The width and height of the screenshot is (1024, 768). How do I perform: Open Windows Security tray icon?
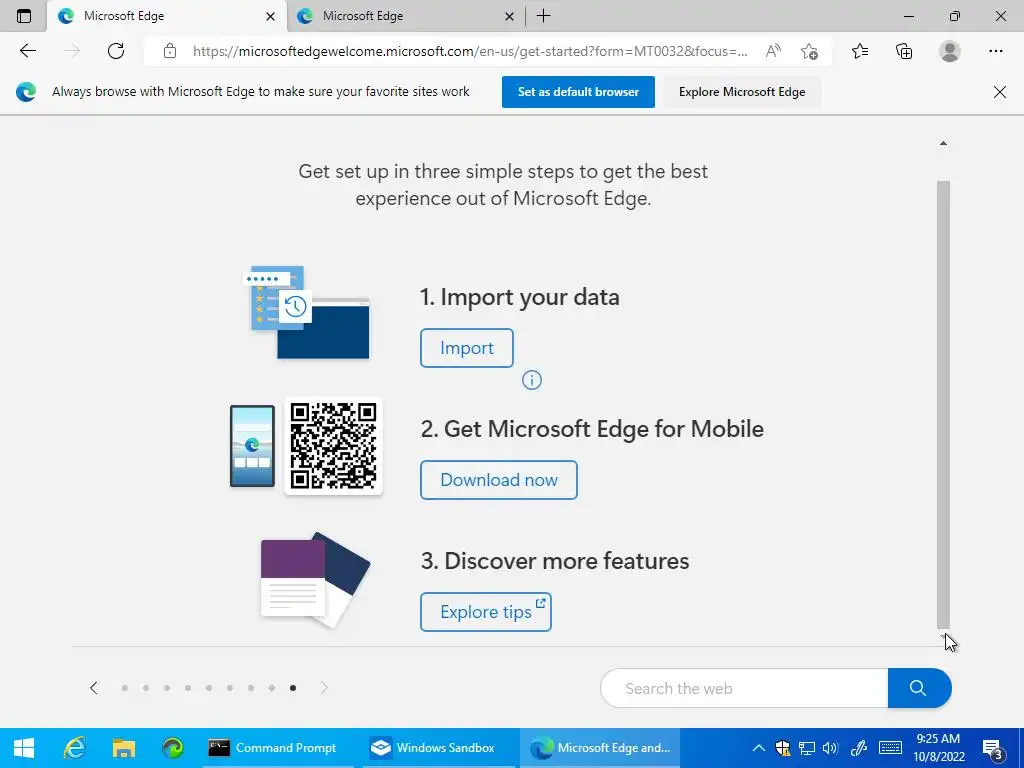(x=782, y=748)
